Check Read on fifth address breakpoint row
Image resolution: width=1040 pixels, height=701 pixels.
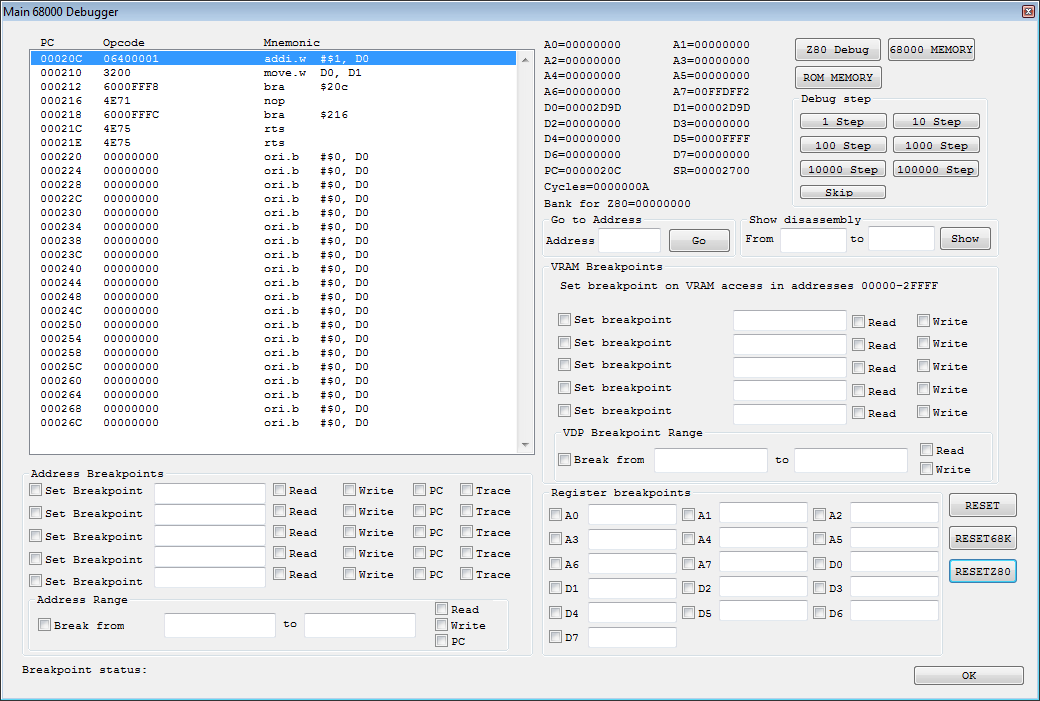tap(279, 574)
